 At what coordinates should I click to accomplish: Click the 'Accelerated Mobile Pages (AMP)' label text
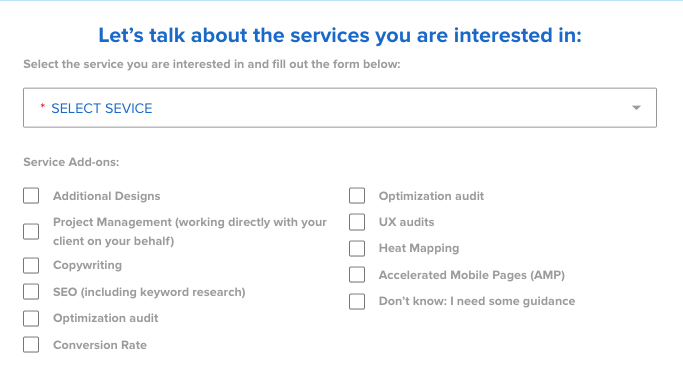point(472,275)
